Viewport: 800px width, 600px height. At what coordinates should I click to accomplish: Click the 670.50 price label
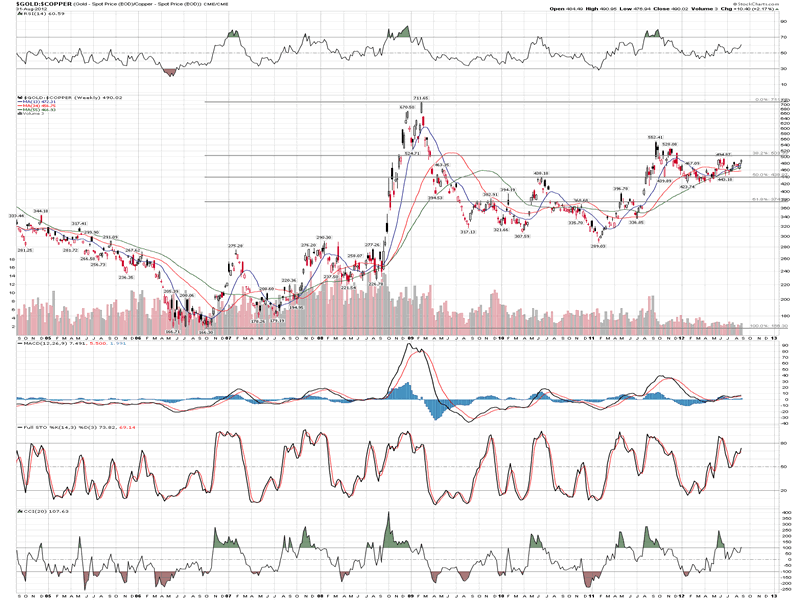tap(407, 108)
